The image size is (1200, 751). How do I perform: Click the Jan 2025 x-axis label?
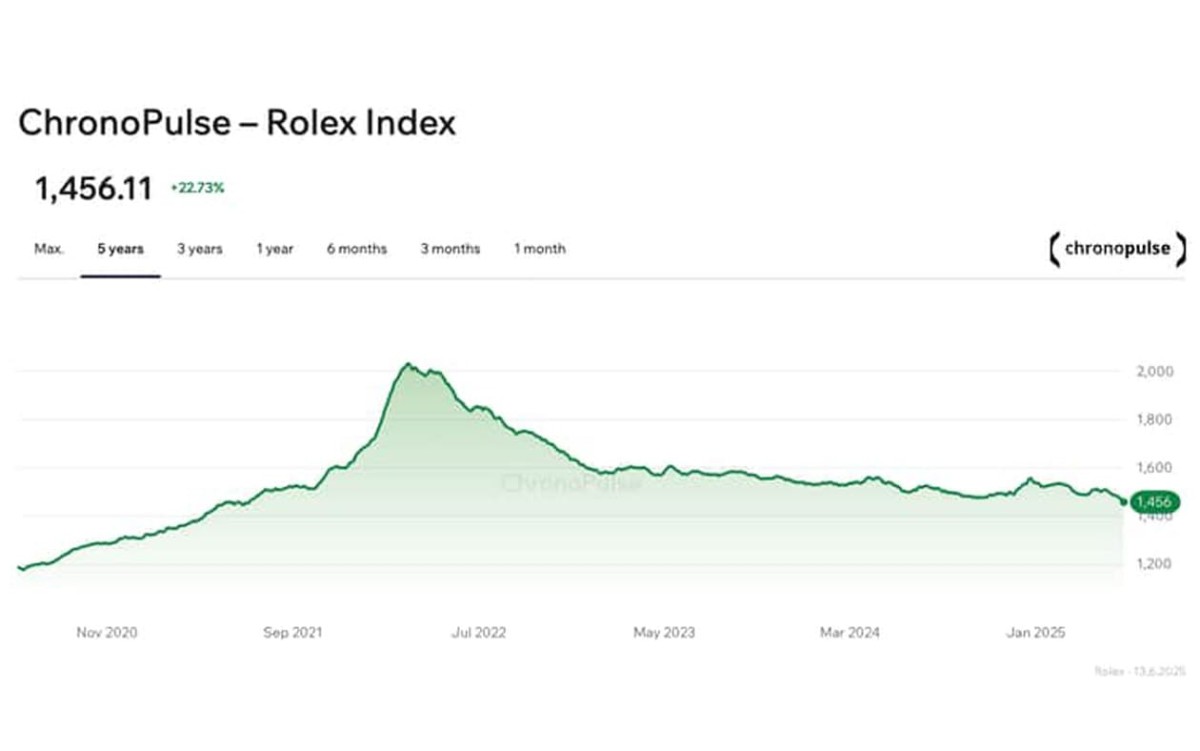pos(1036,633)
